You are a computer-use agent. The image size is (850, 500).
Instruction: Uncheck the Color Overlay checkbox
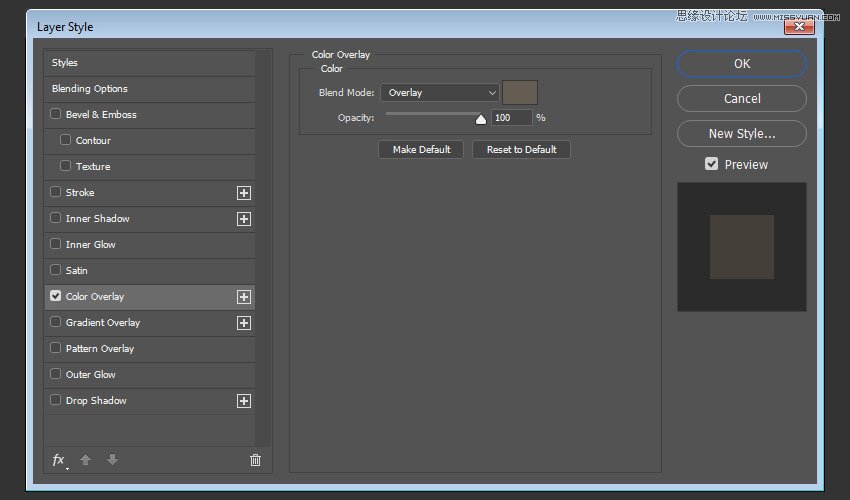point(56,296)
